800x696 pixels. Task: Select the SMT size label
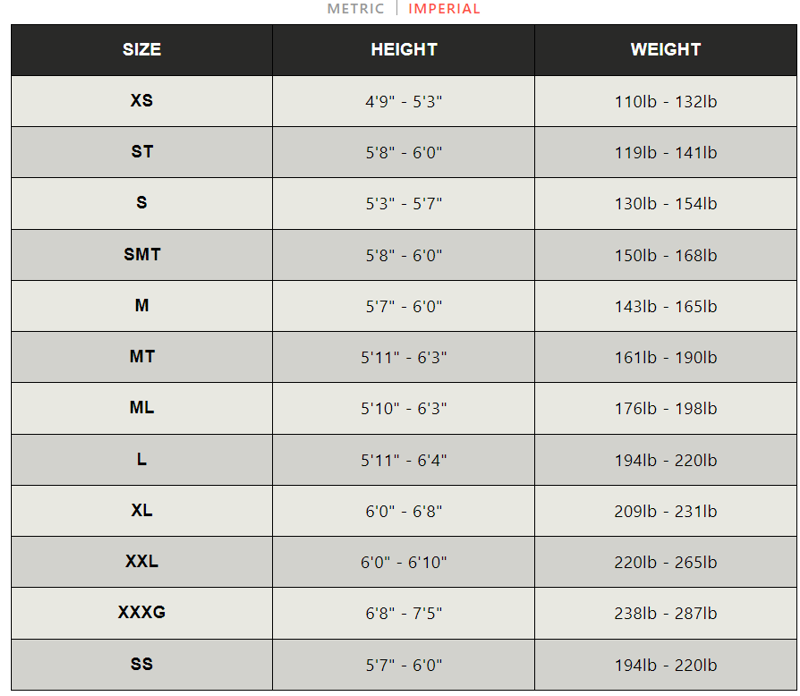pyautogui.click(x=141, y=255)
